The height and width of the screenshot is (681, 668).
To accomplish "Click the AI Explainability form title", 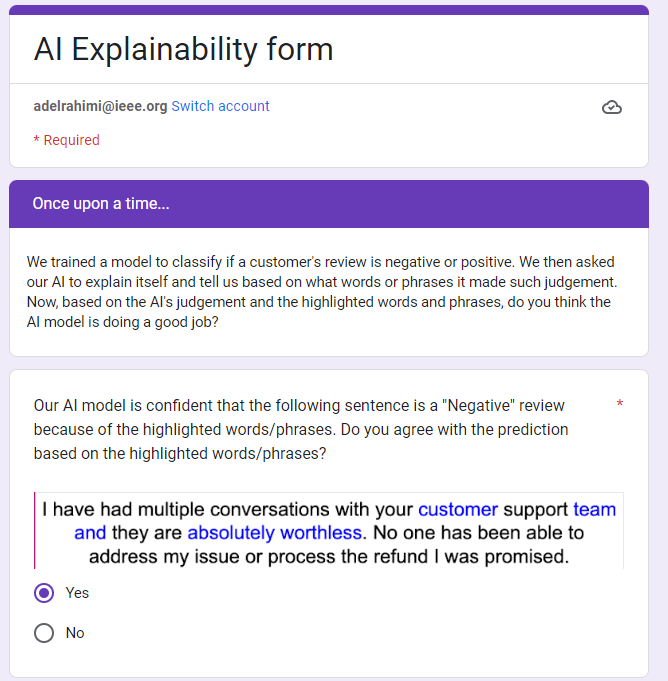I will click(183, 49).
